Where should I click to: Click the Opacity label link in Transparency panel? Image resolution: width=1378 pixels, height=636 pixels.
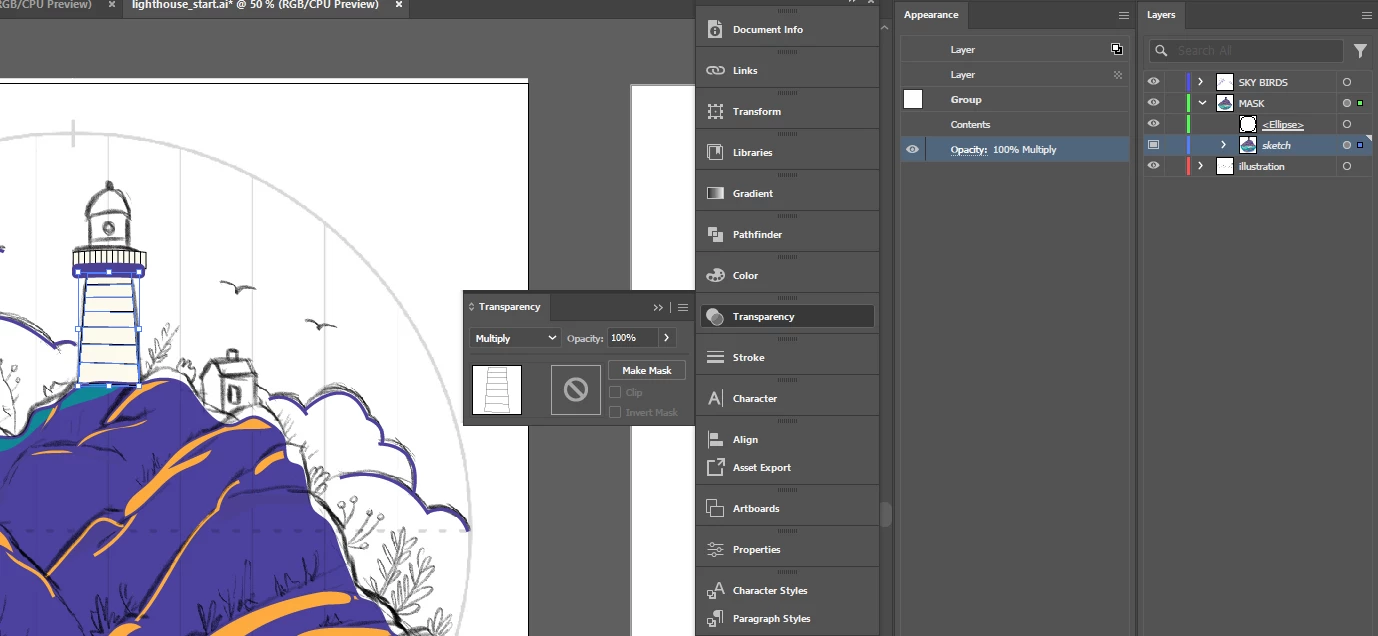tap(585, 339)
